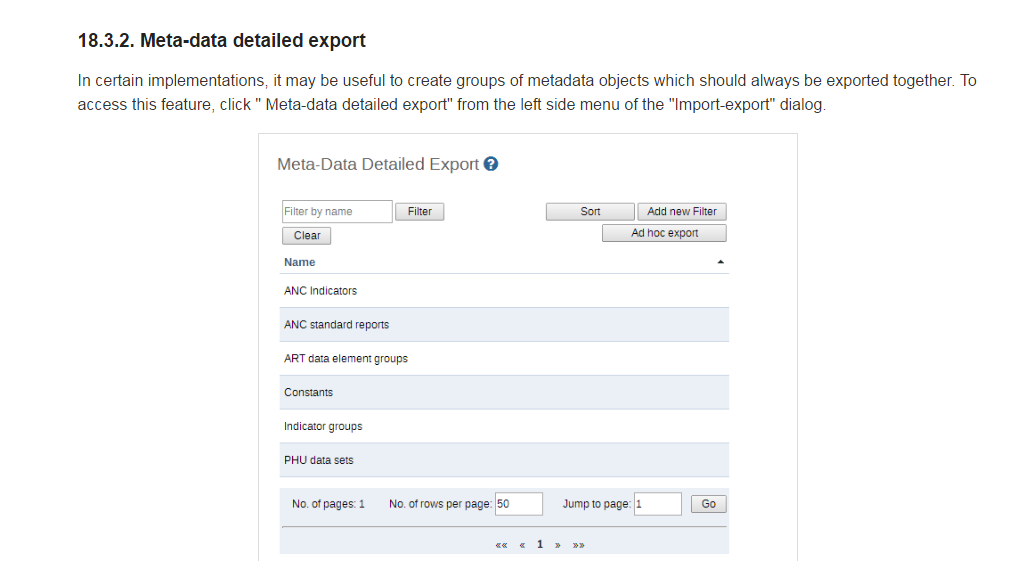Click the Clear button
Viewport: 1028px width, 561px height.
click(x=307, y=236)
